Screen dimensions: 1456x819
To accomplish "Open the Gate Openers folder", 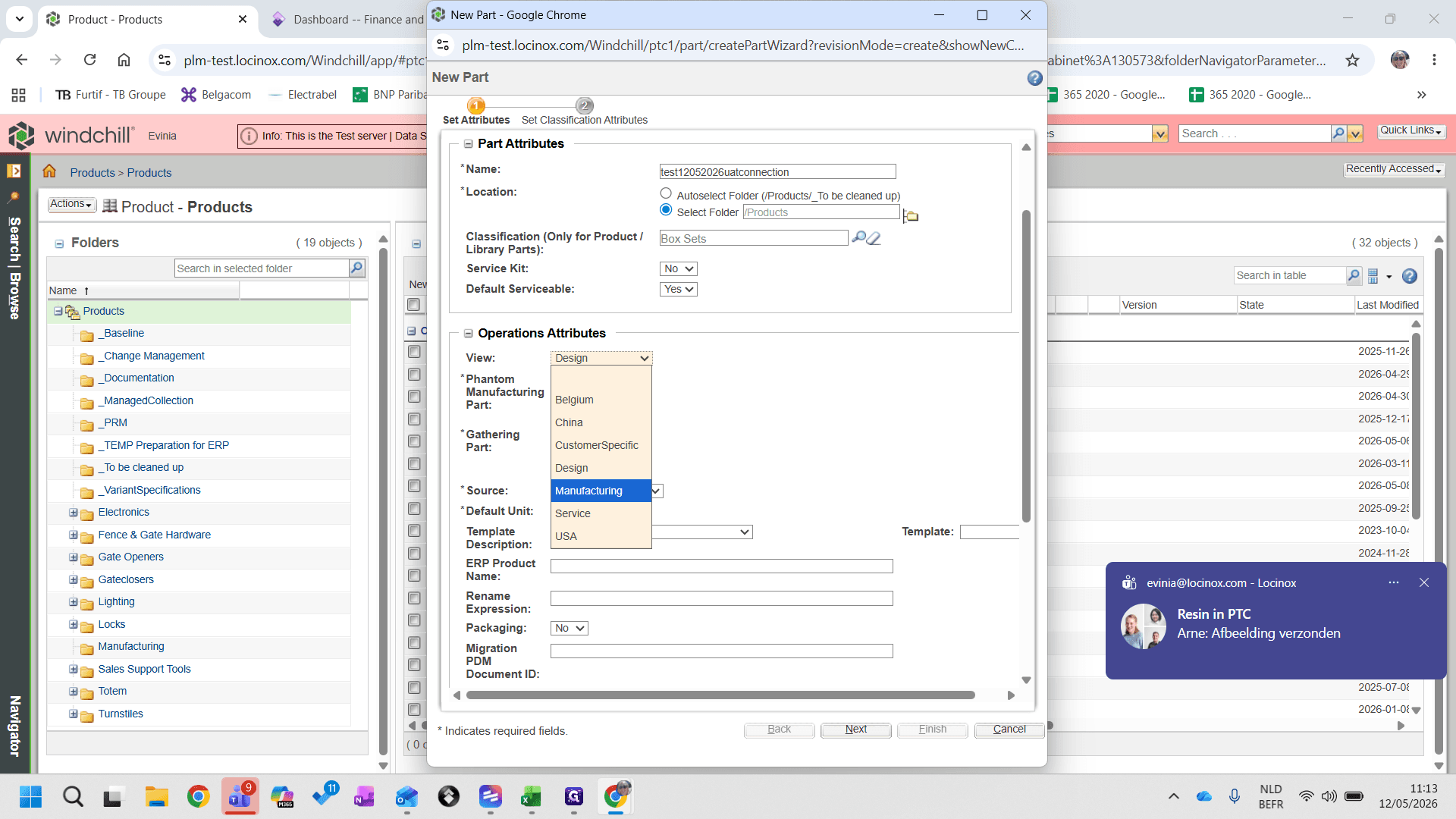I will tap(130, 557).
